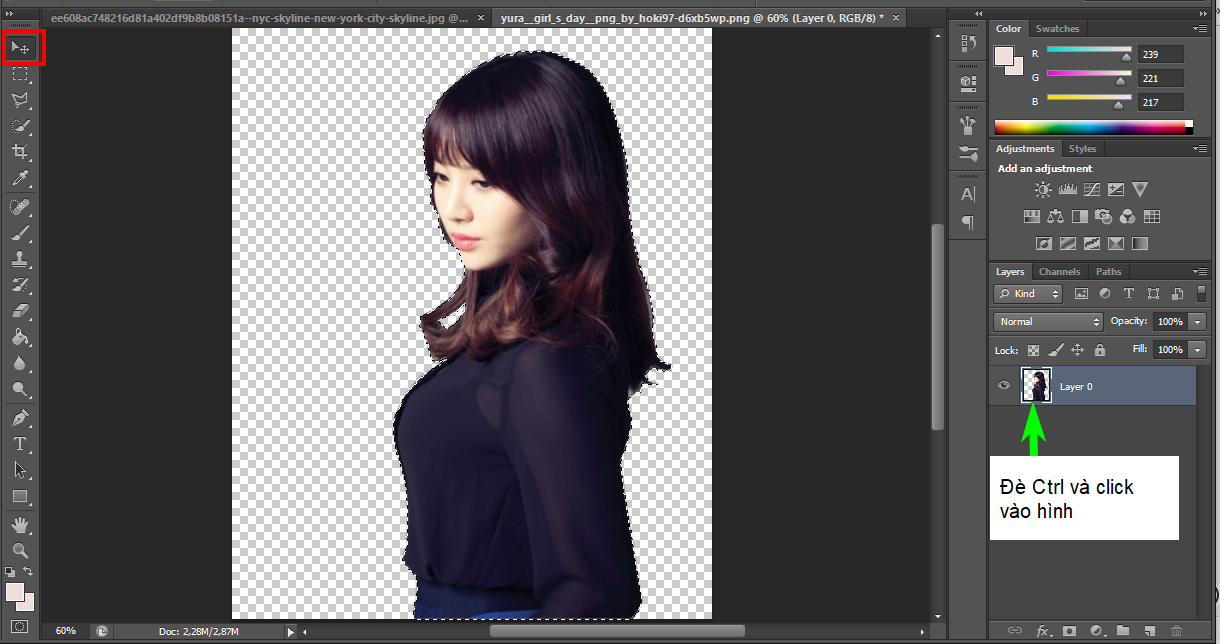The image size is (1220, 644).
Task: Select the Move tool
Action: coord(20,47)
